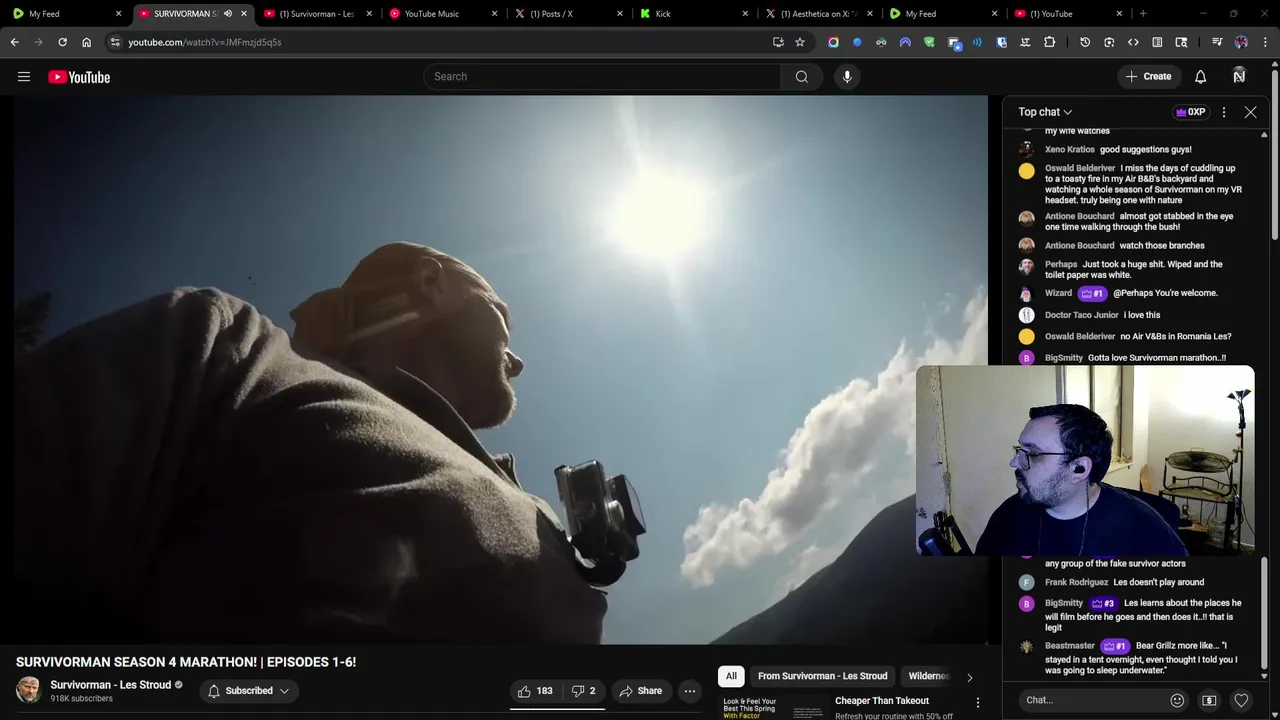Open the YouTube guide hamburger menu

coord(24,77)
